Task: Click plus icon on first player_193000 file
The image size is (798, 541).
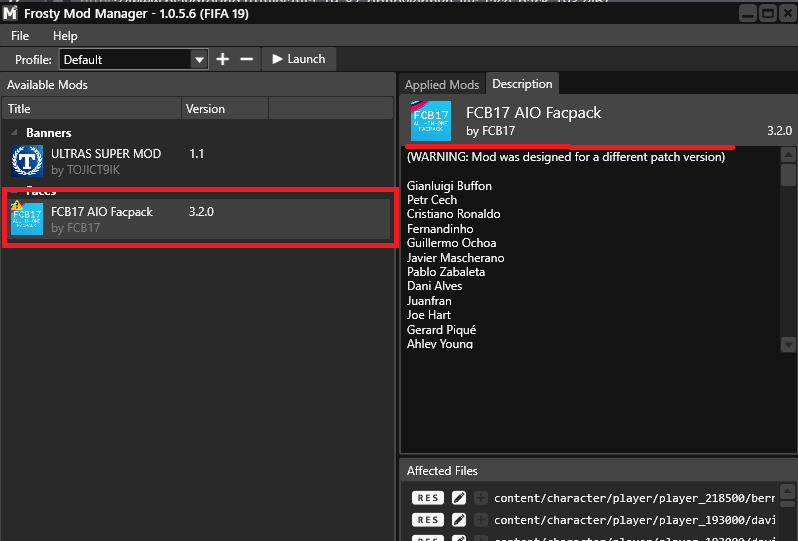Action: tap(480, 520)
